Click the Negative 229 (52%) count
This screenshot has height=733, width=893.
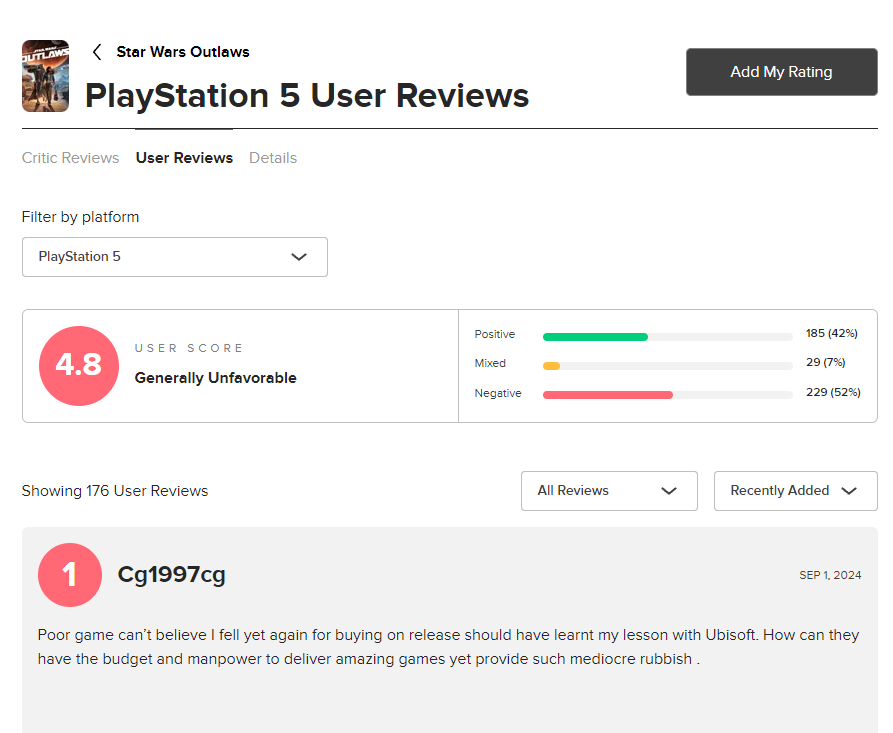pos(832,392)
